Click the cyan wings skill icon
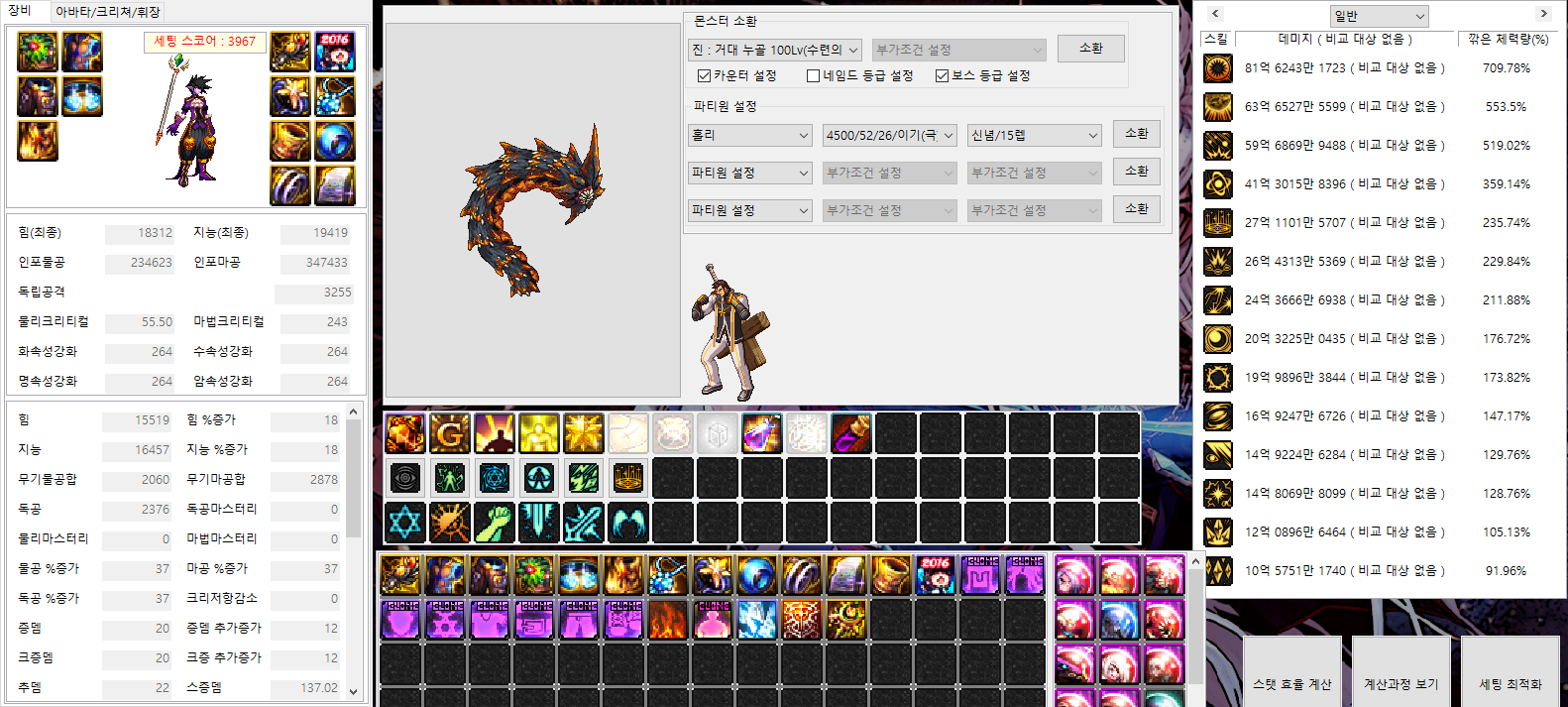The image size is (1568, 707). 627,523
